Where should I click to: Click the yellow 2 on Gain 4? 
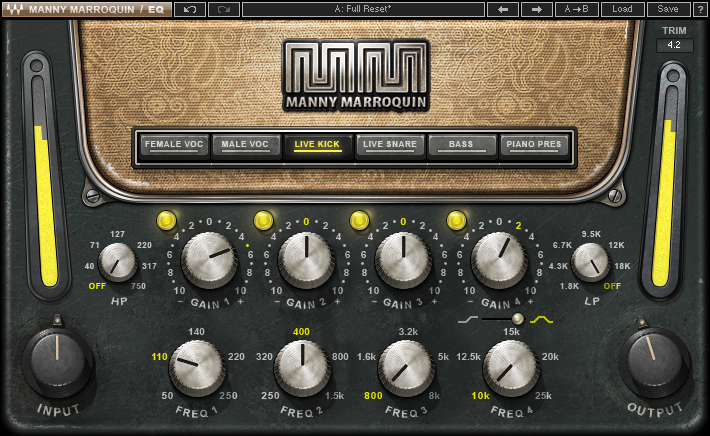(x=518, y=225)
